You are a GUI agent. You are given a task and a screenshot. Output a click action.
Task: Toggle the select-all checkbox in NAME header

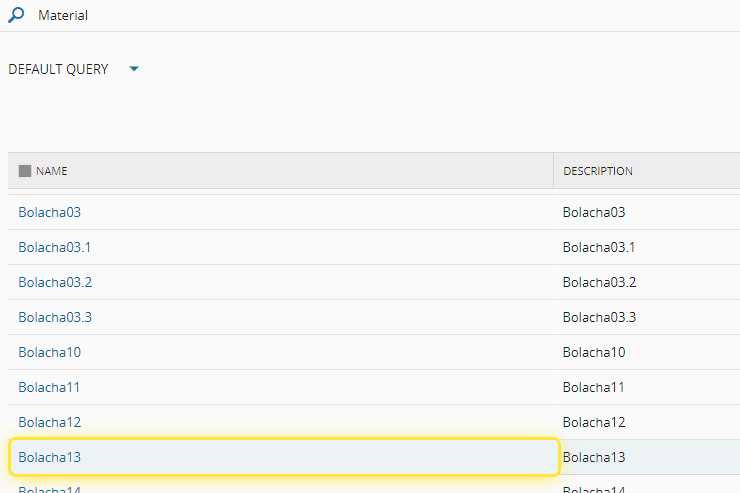point(25,171)
